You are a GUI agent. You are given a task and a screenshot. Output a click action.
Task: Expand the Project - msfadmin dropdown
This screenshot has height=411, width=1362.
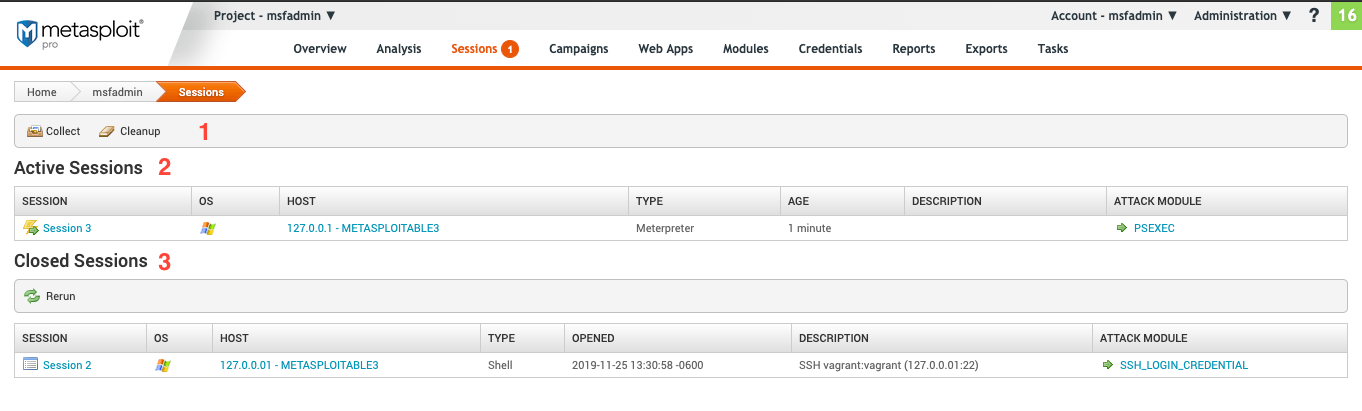pyautogui.click(x=275, y=15)
